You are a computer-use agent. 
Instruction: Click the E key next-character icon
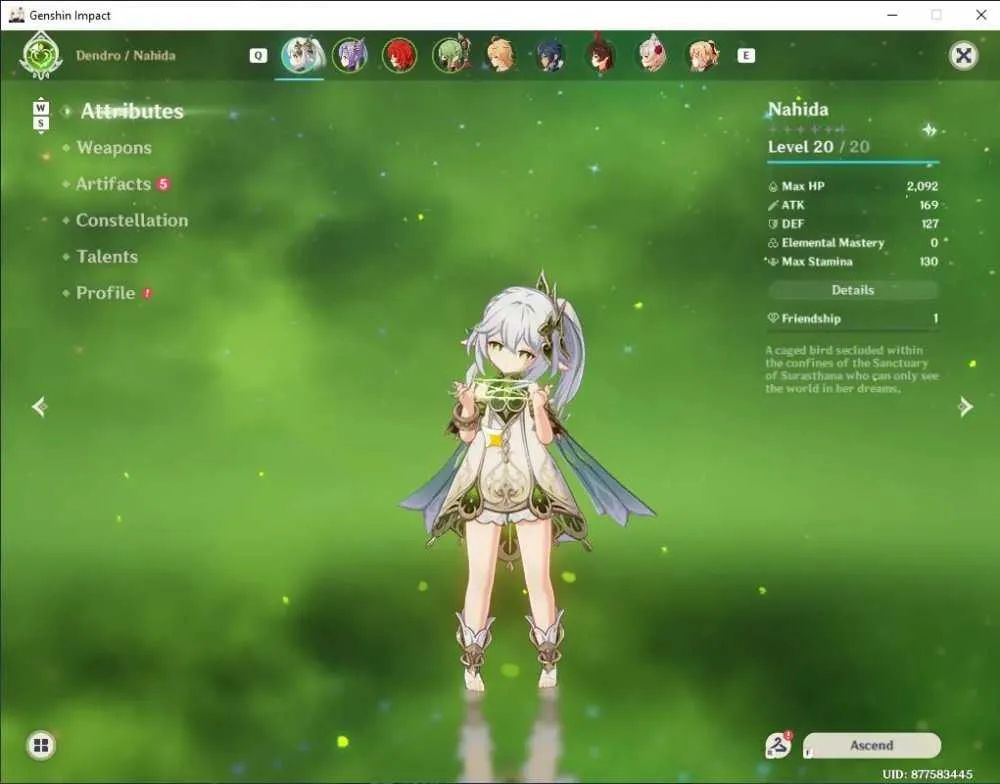pos(746,55)
